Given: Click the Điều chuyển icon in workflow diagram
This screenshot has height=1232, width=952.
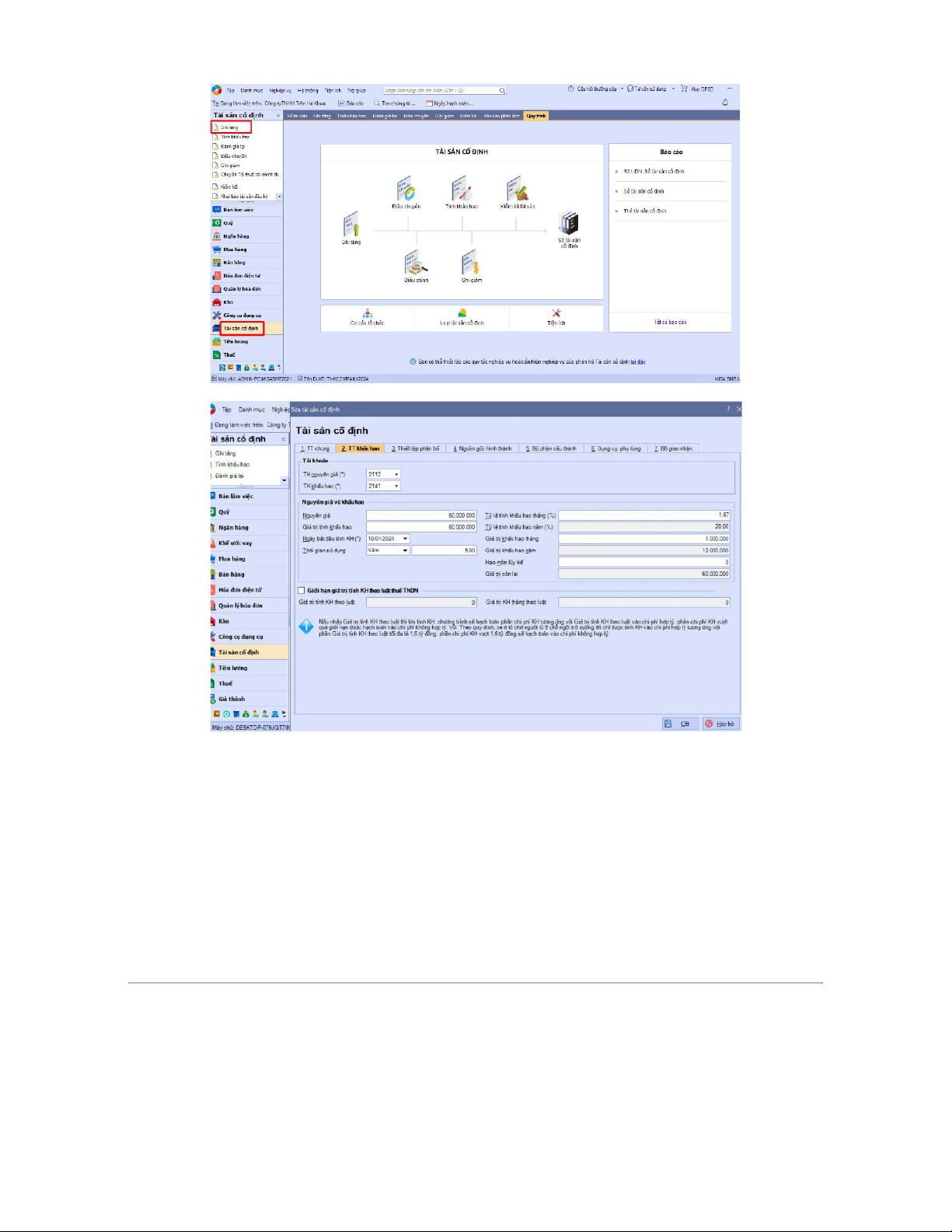Looking at the screenshot, I should coord(406,190).
